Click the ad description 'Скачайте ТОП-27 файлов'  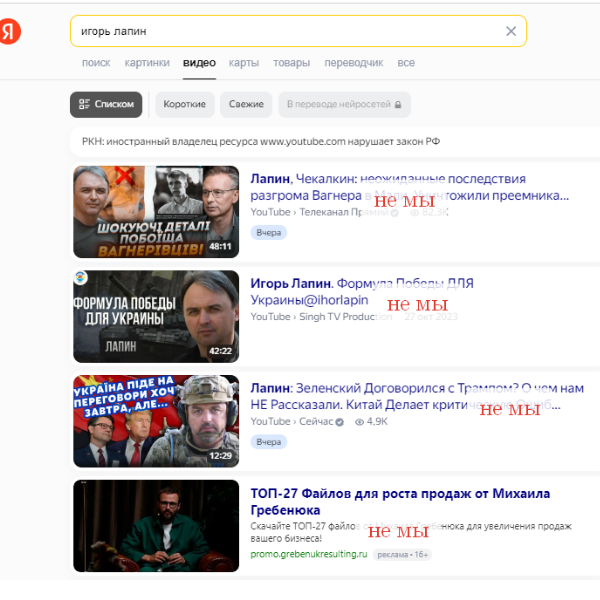tap(411, 532)
